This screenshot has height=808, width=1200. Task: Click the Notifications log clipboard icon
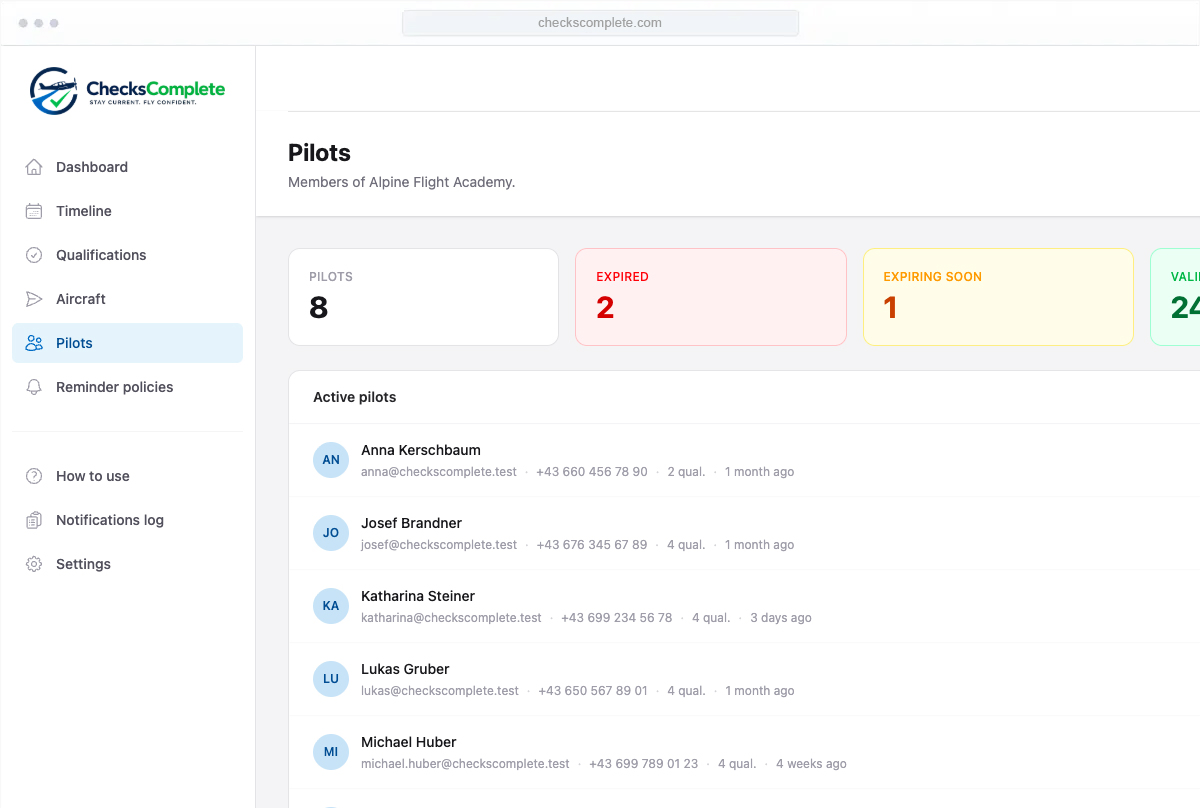click(x=34, y=520)
